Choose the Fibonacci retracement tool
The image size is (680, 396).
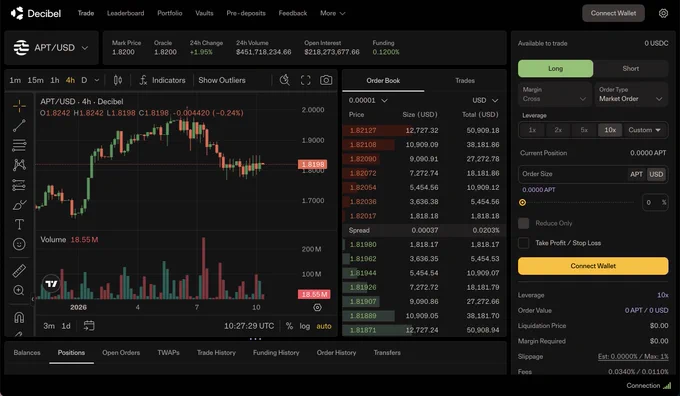click(19, 145)
